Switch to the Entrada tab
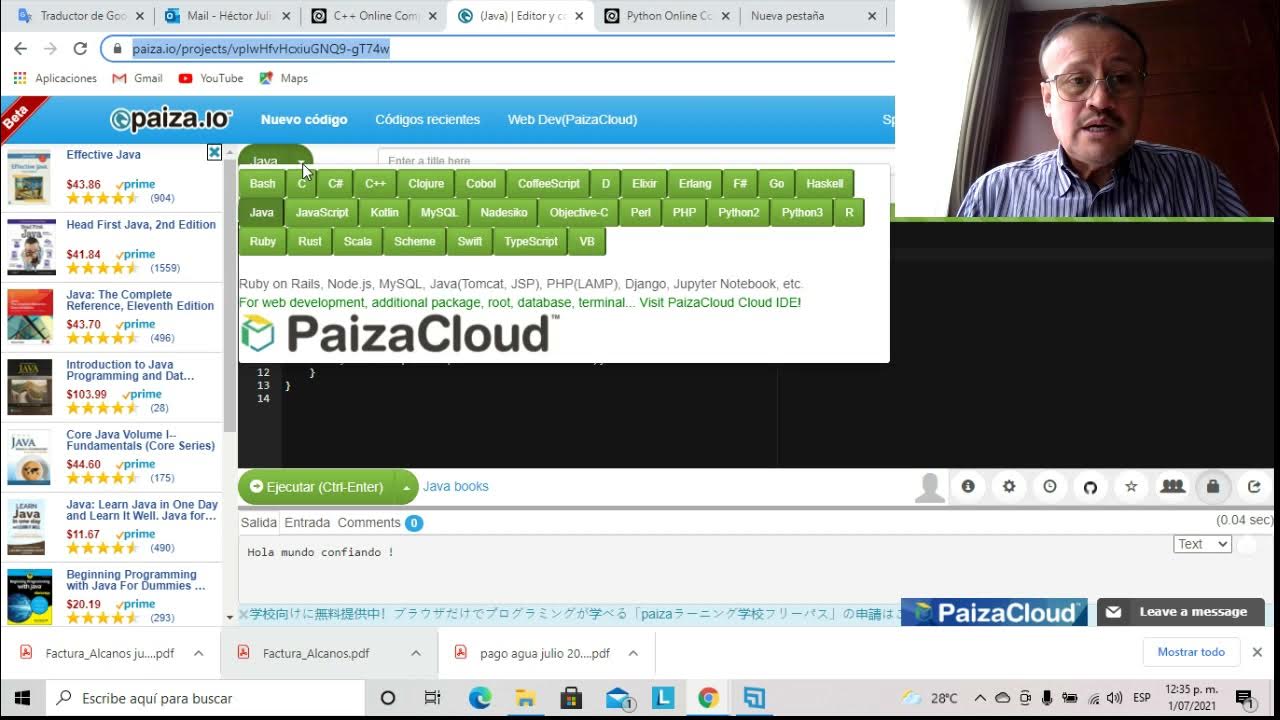 click(307, 522)
